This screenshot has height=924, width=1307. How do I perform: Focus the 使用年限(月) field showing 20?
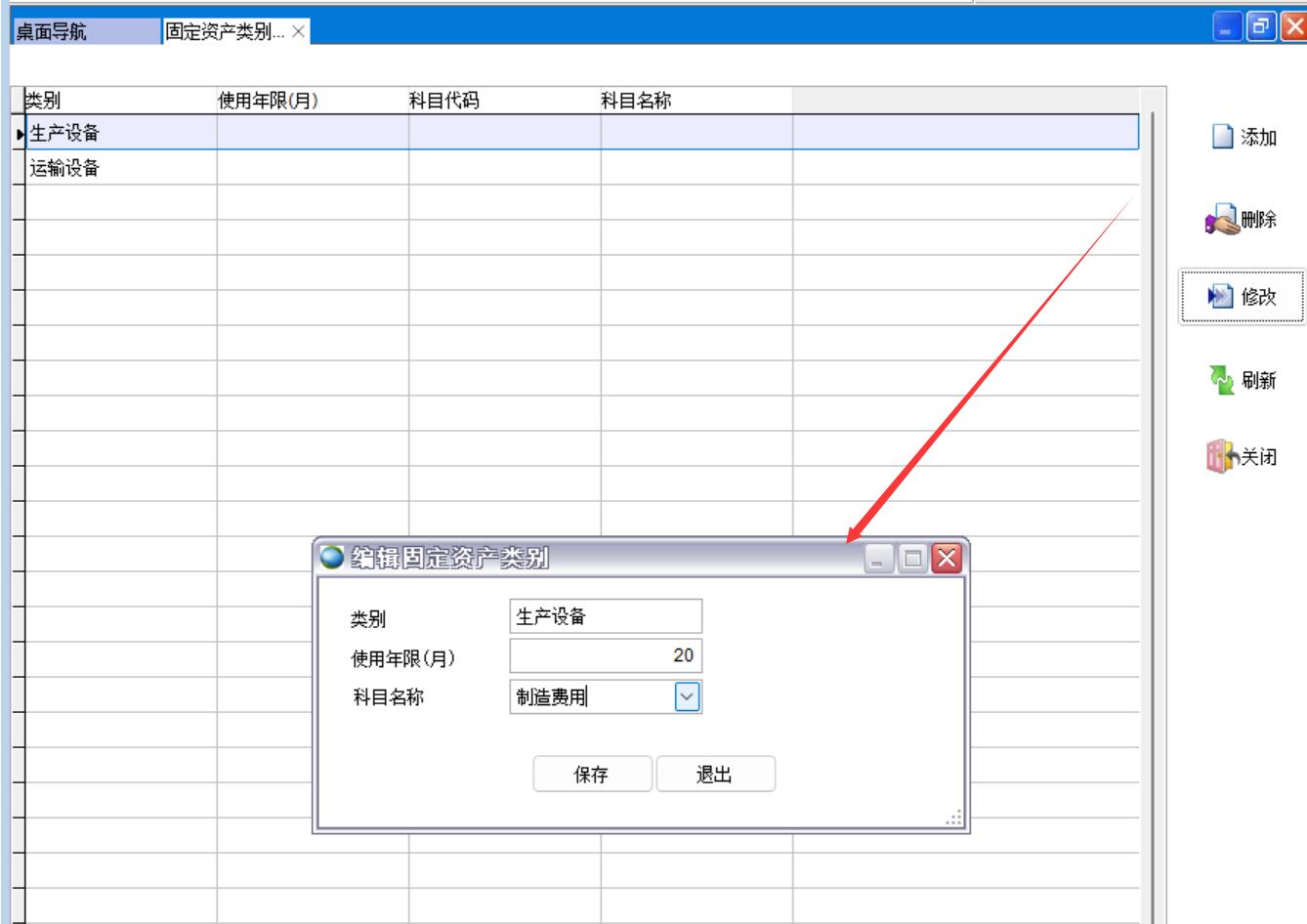click(605, 655)
